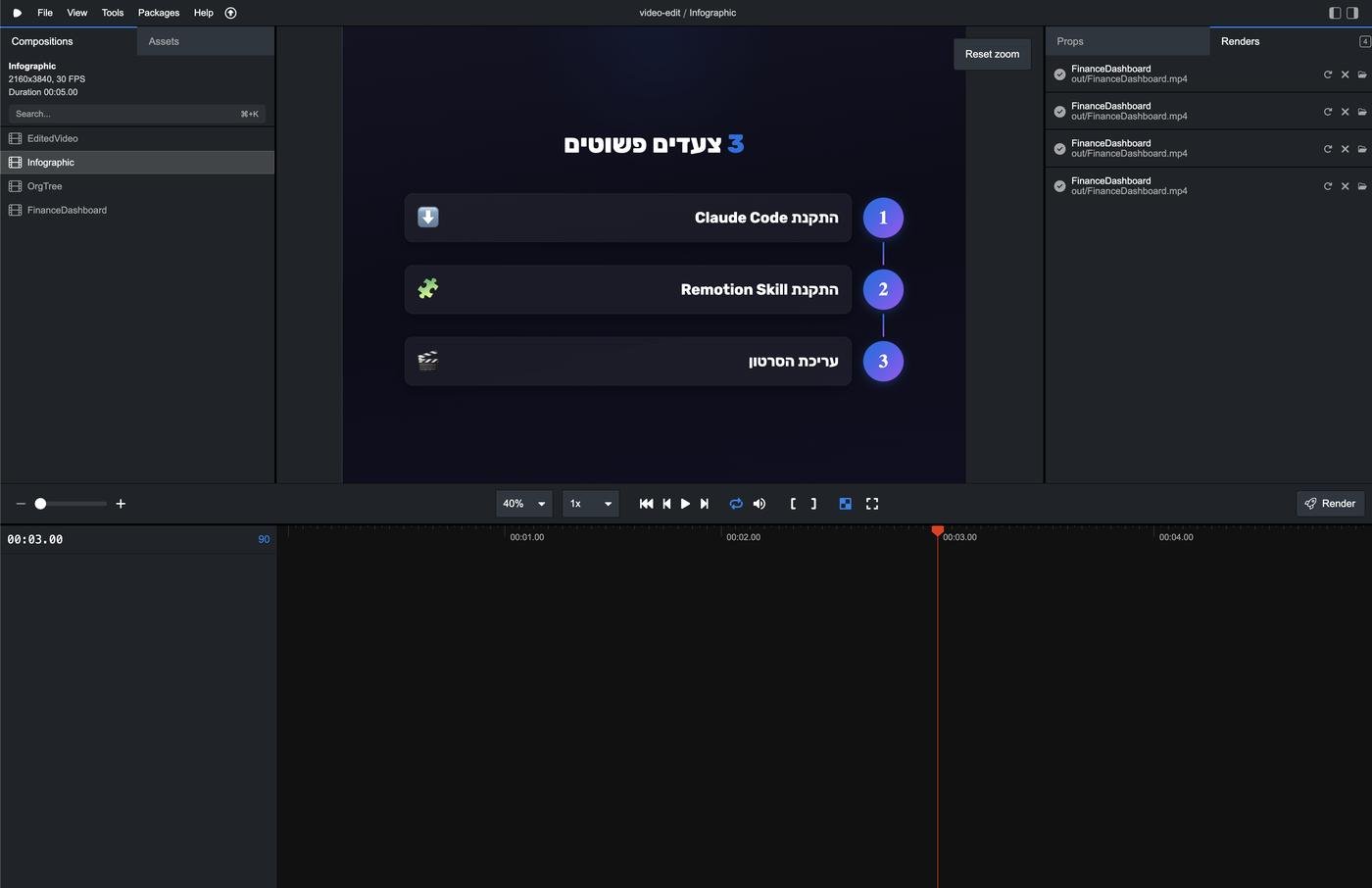
Task: Enter fullscreen preview mode
Action: [872, 504]
